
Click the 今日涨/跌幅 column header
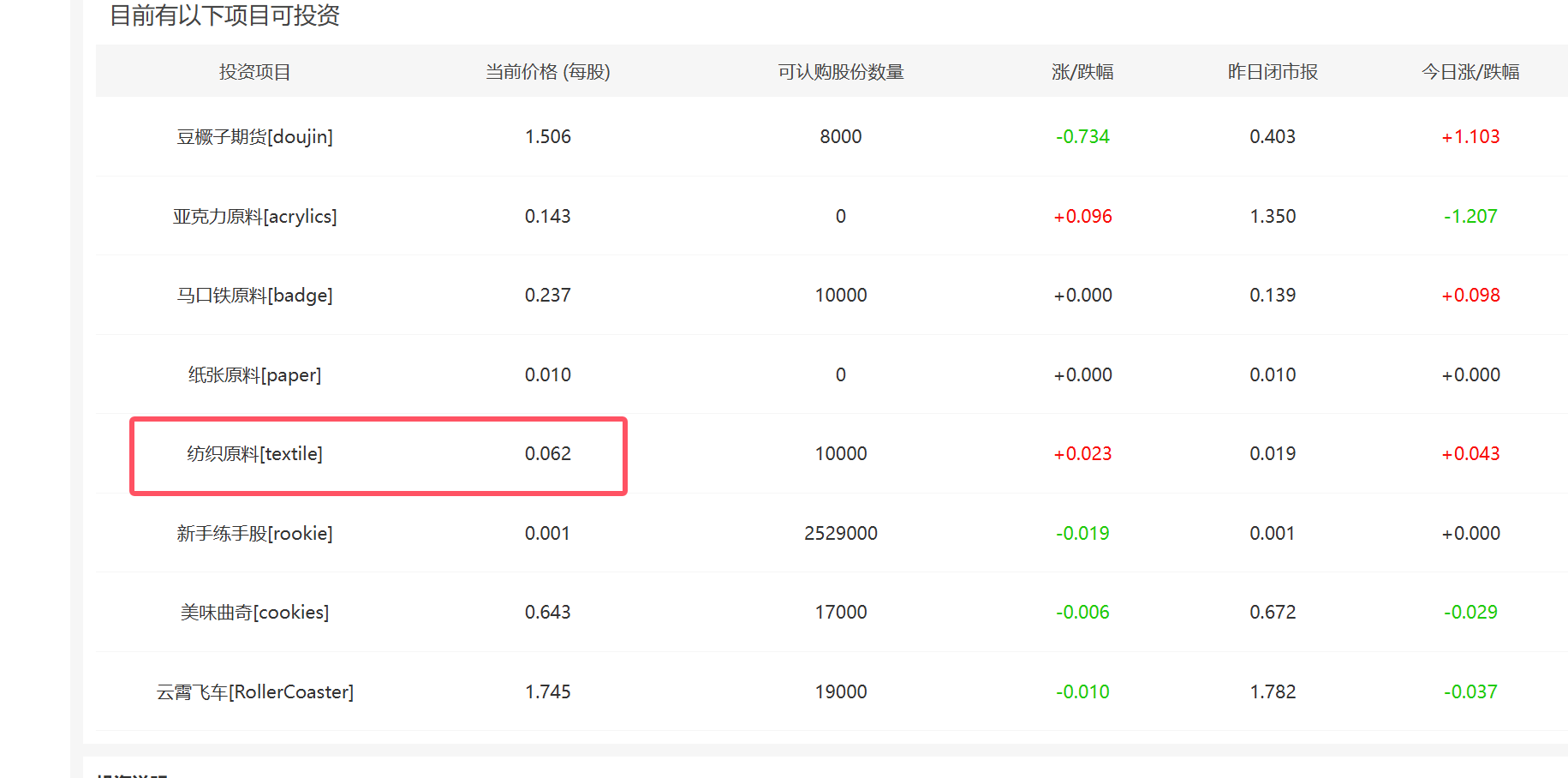coord(1470,72)
